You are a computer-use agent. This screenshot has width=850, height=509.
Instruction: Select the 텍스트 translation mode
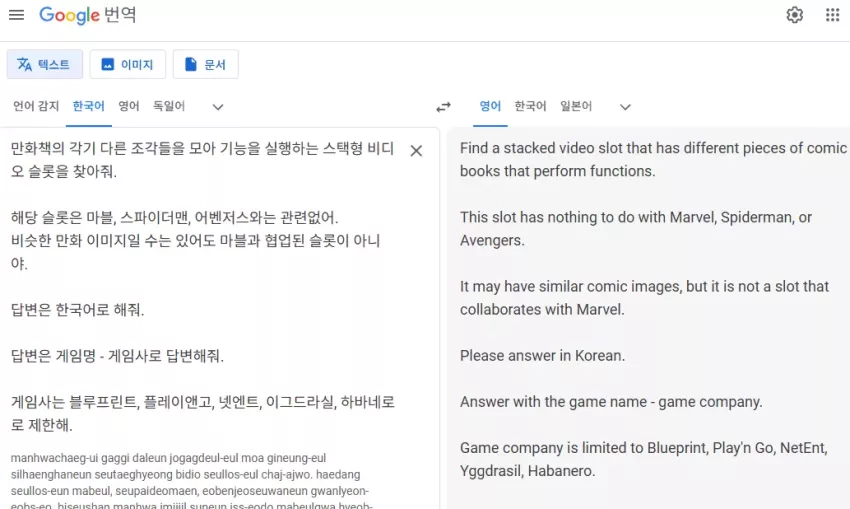click(45, 65)
